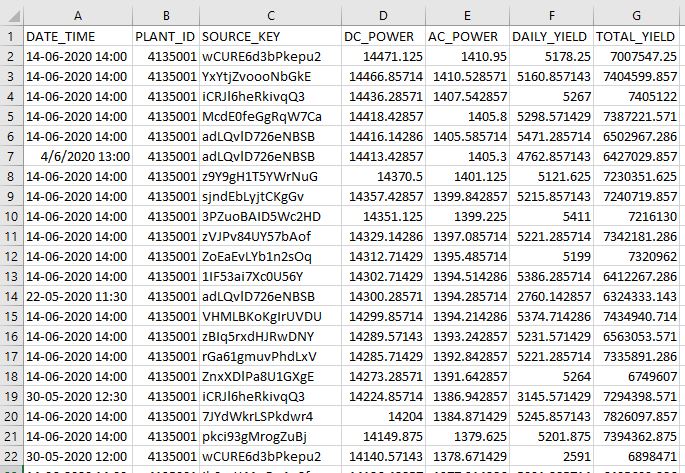Click the DAILY_YIELD header cell
This screenshot has height=473, width=685.
click(x=552, y=36)
